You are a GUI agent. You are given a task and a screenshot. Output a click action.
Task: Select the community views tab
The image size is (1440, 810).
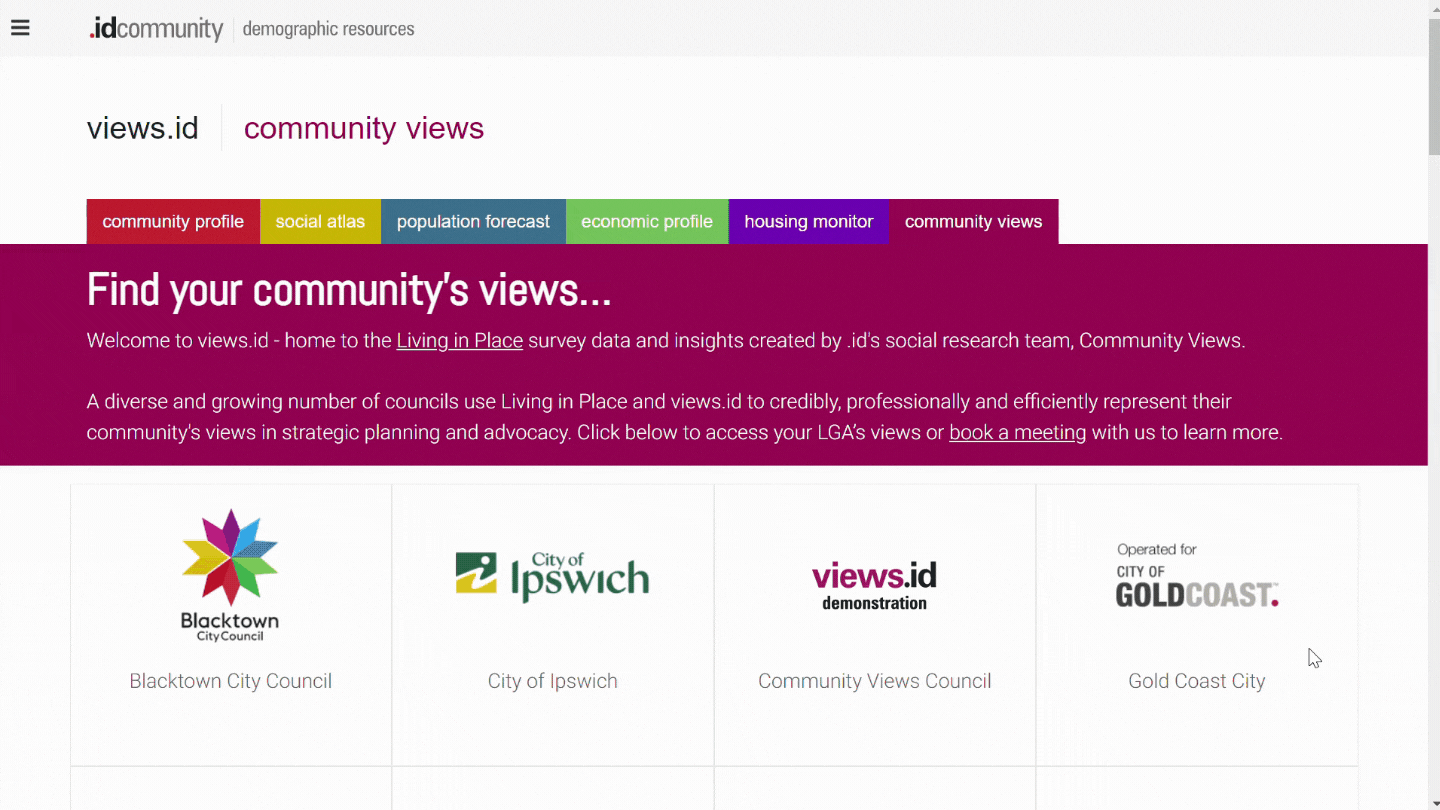coord(973,222)
